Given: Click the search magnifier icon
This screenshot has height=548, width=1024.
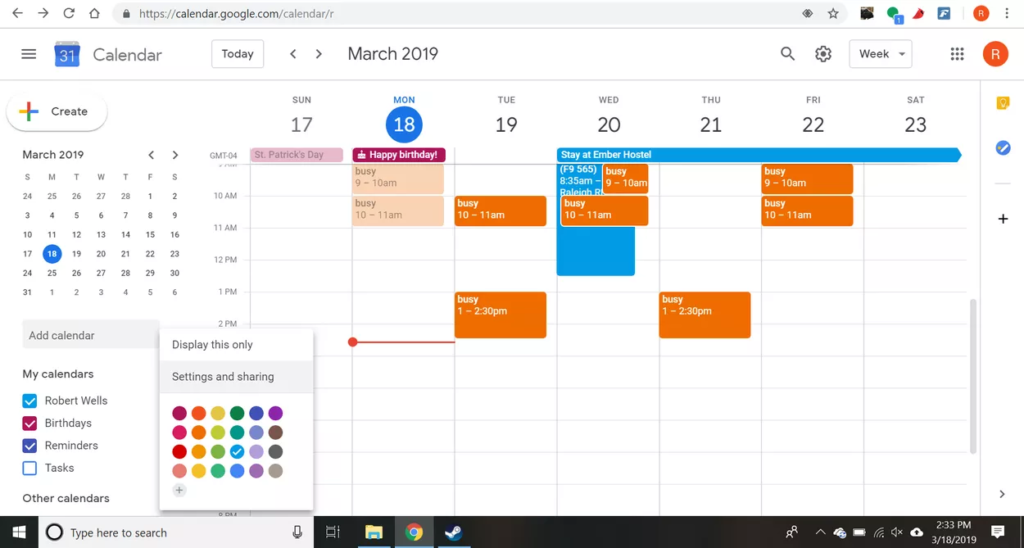Looking at the screenshot, I should tap(788, 54).
